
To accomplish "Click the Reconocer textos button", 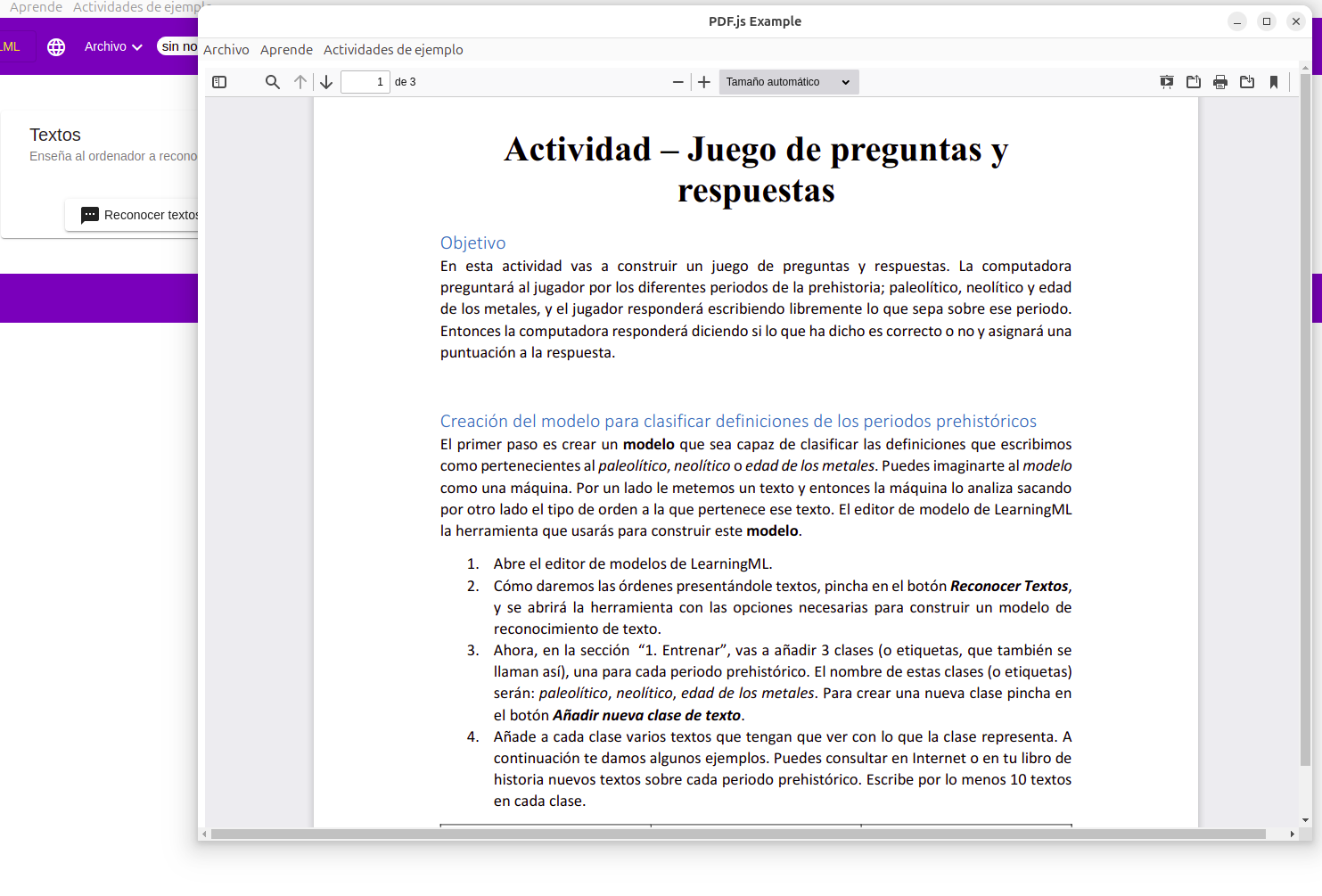I will (132, 215).
